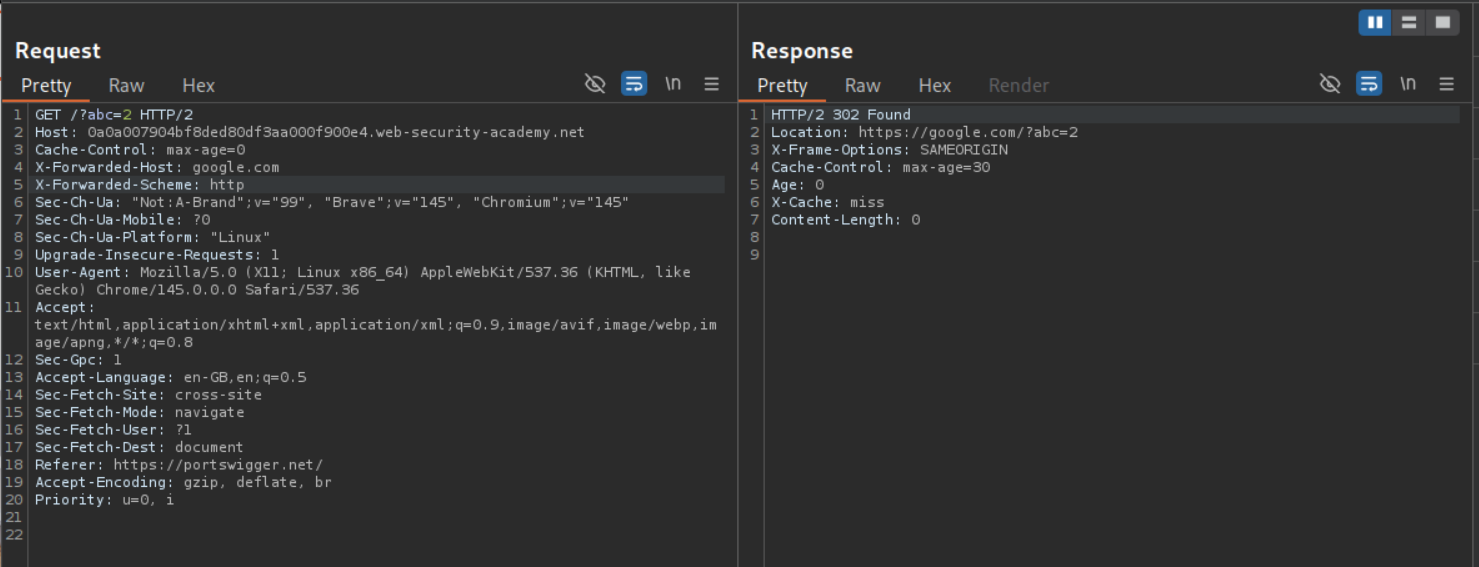Open Pretty tab in Request panel
The image size is (1479, 567).
(46, 86)
